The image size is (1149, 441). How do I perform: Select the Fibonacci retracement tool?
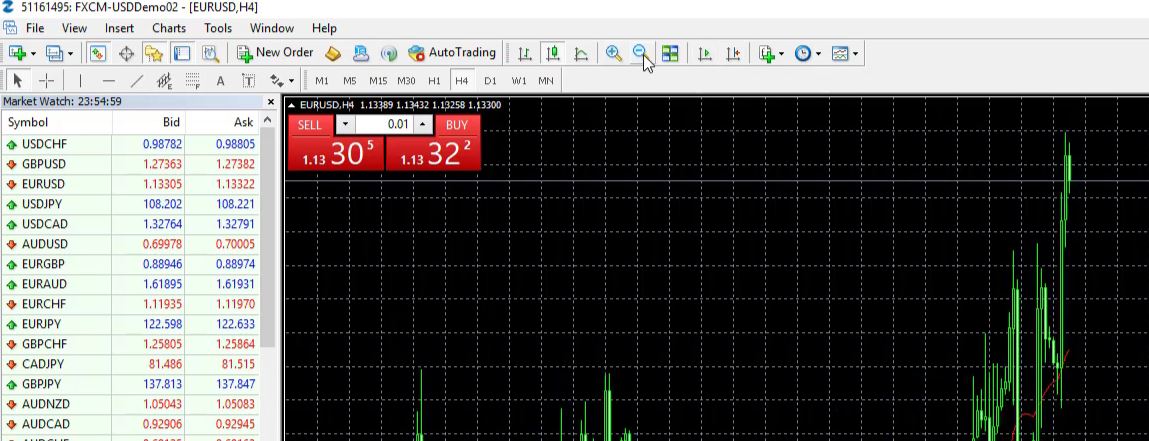[x=192, y=81]
